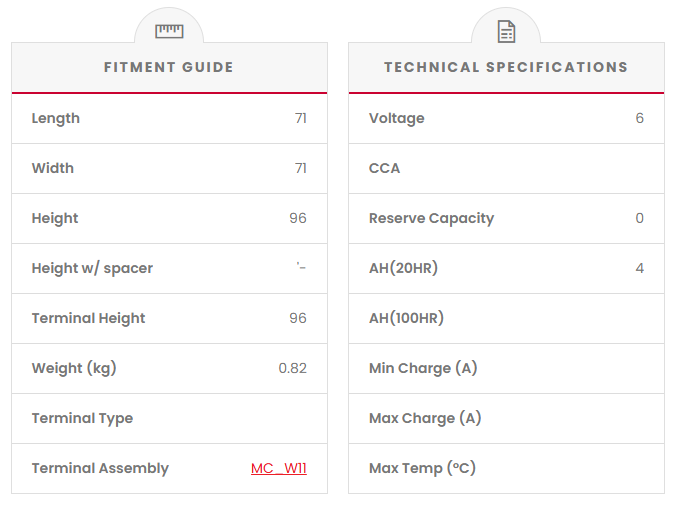Select the Fitment Guide heading
The image size is (676, 510).
tap(169, 68)
